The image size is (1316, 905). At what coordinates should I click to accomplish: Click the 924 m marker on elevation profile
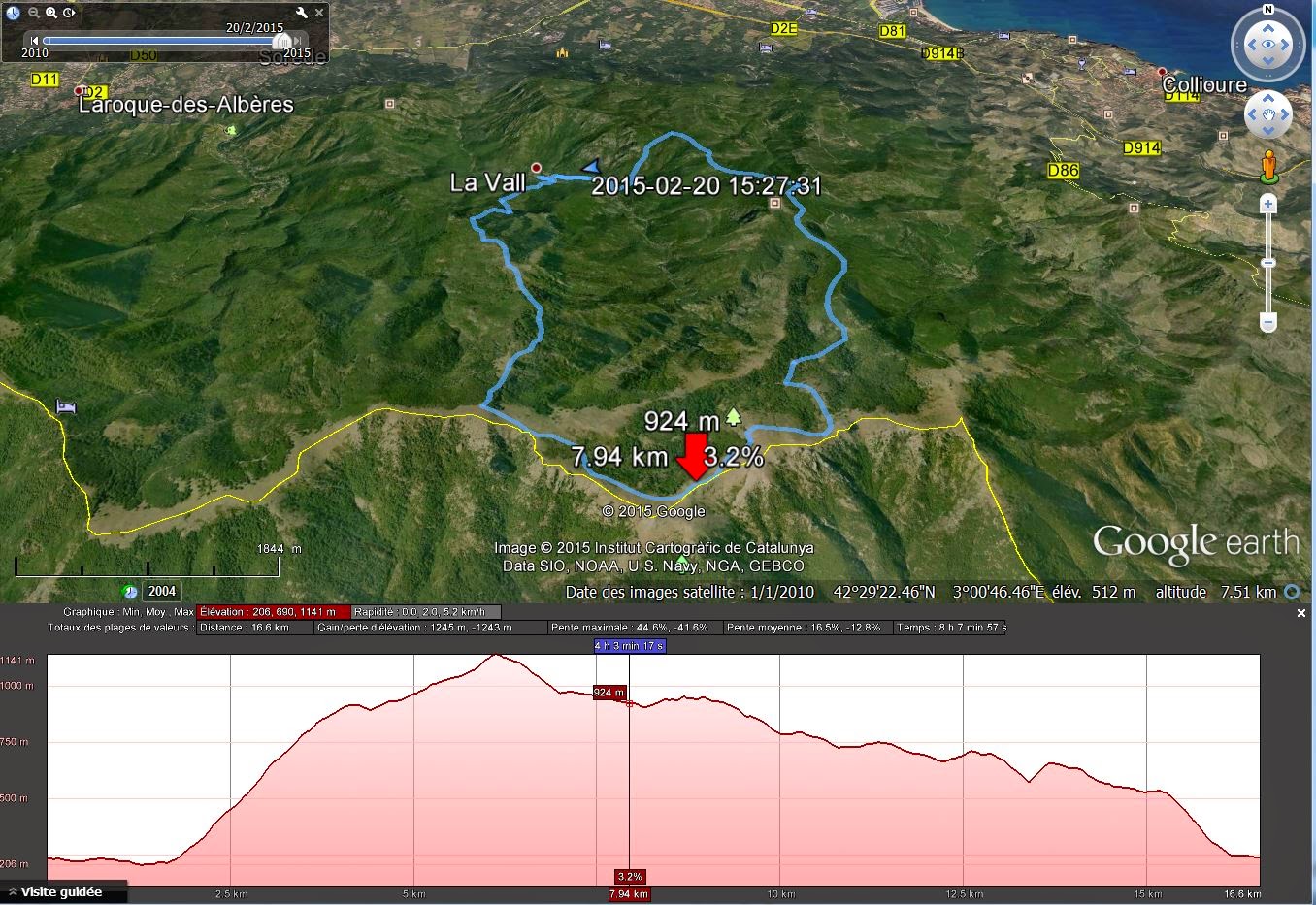point(609,692)
